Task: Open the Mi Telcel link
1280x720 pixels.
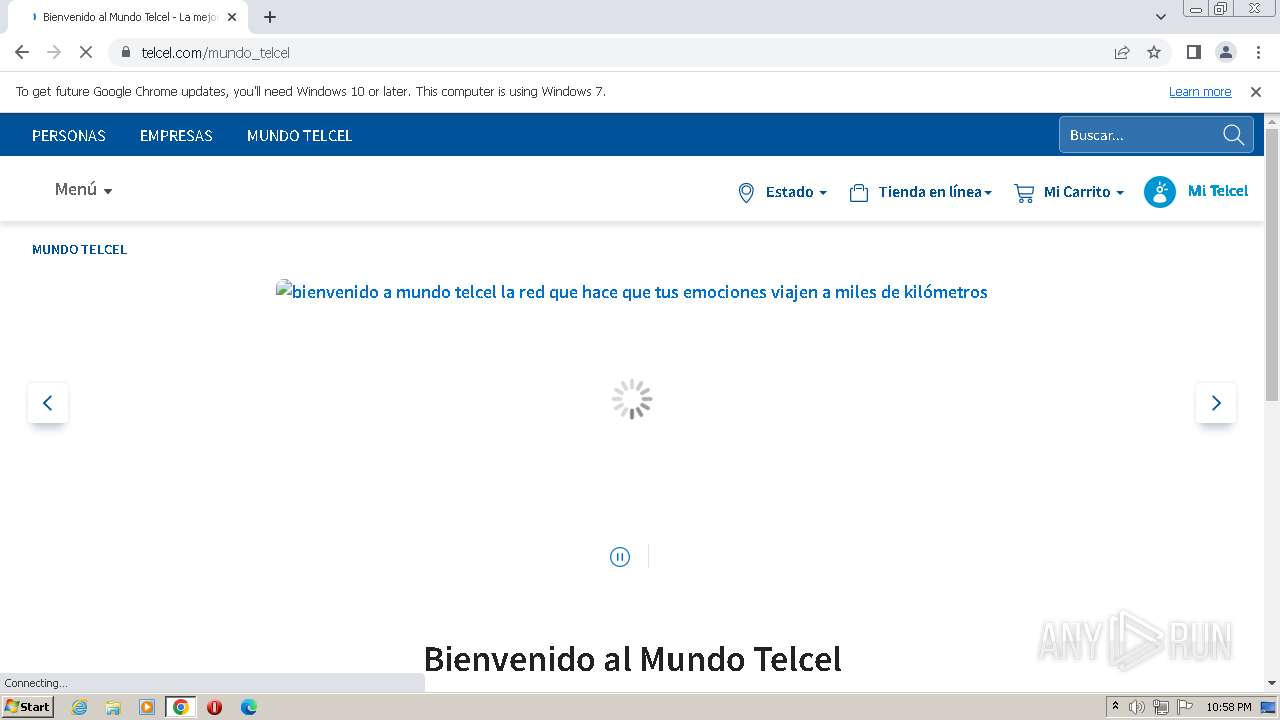Action: coord(1218,190)
